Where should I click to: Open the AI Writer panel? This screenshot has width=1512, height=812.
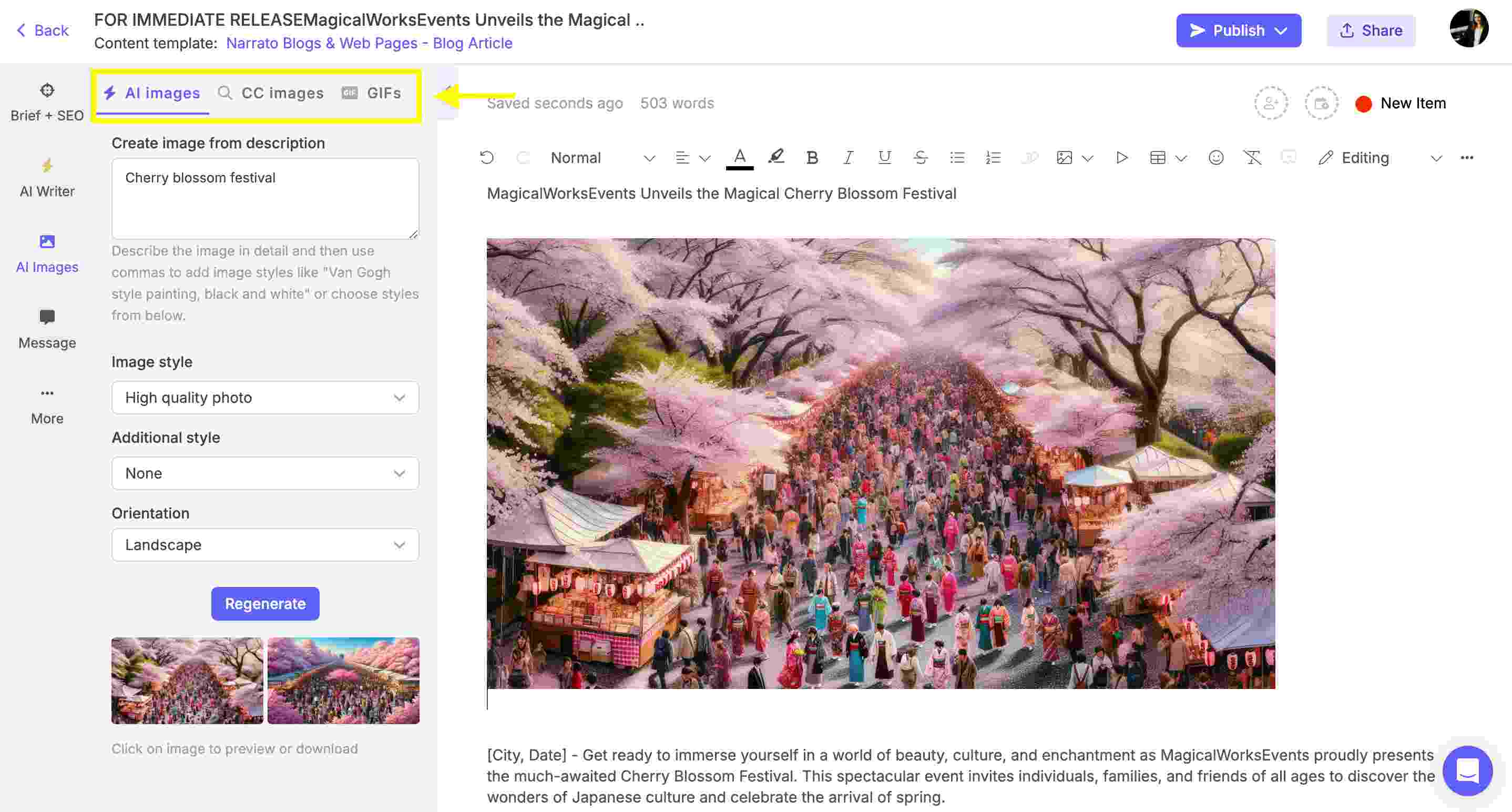click(47, 178)
